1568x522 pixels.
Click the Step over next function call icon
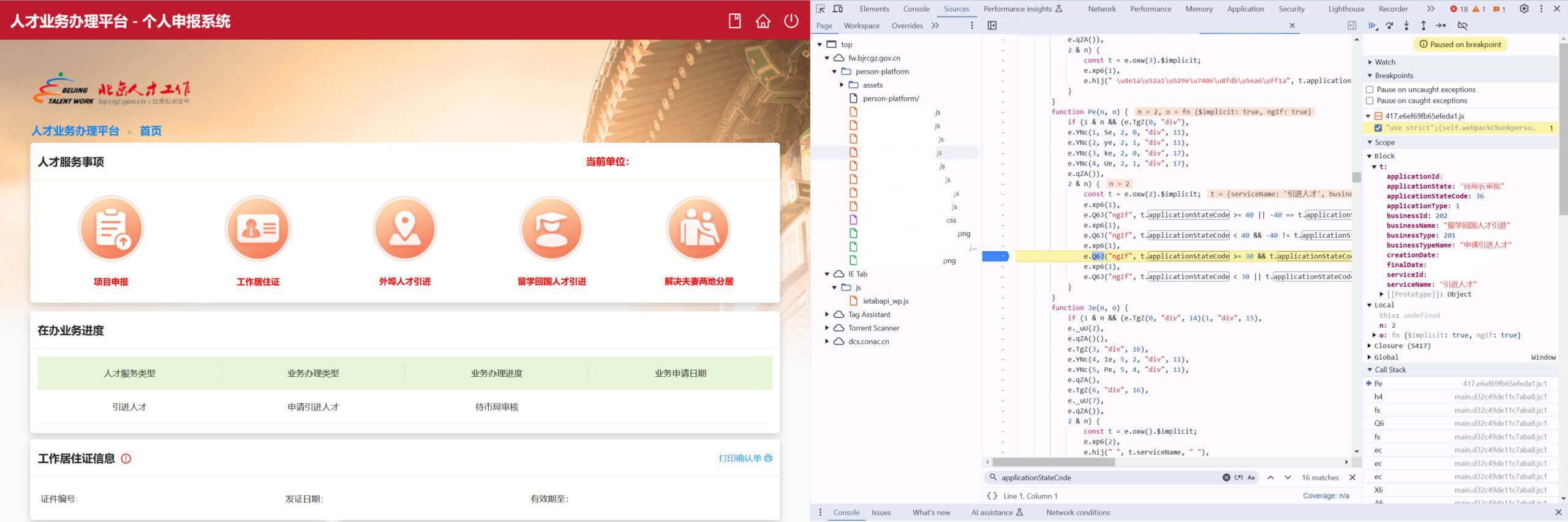click(1389, 26)
